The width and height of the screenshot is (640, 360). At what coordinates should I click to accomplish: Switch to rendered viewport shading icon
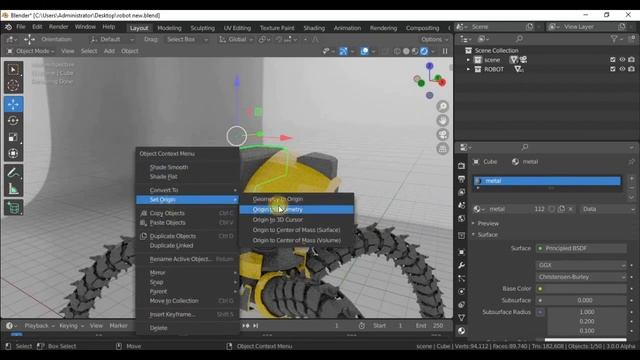coord(424,51)
